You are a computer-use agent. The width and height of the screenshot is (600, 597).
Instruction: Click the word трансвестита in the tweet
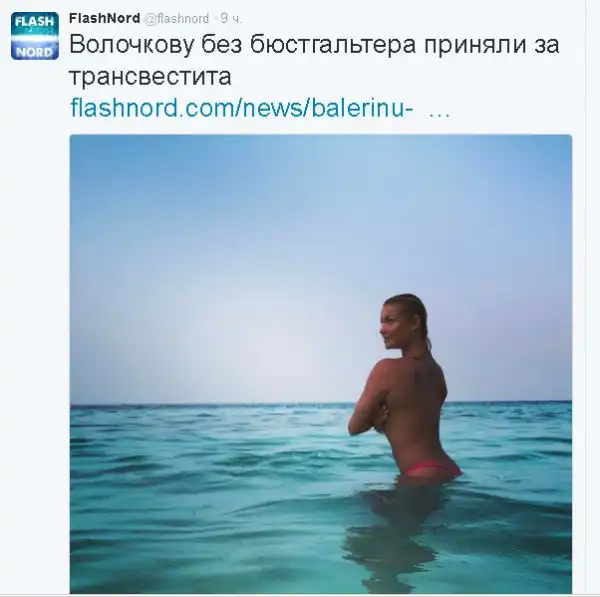tap(150, 77)
